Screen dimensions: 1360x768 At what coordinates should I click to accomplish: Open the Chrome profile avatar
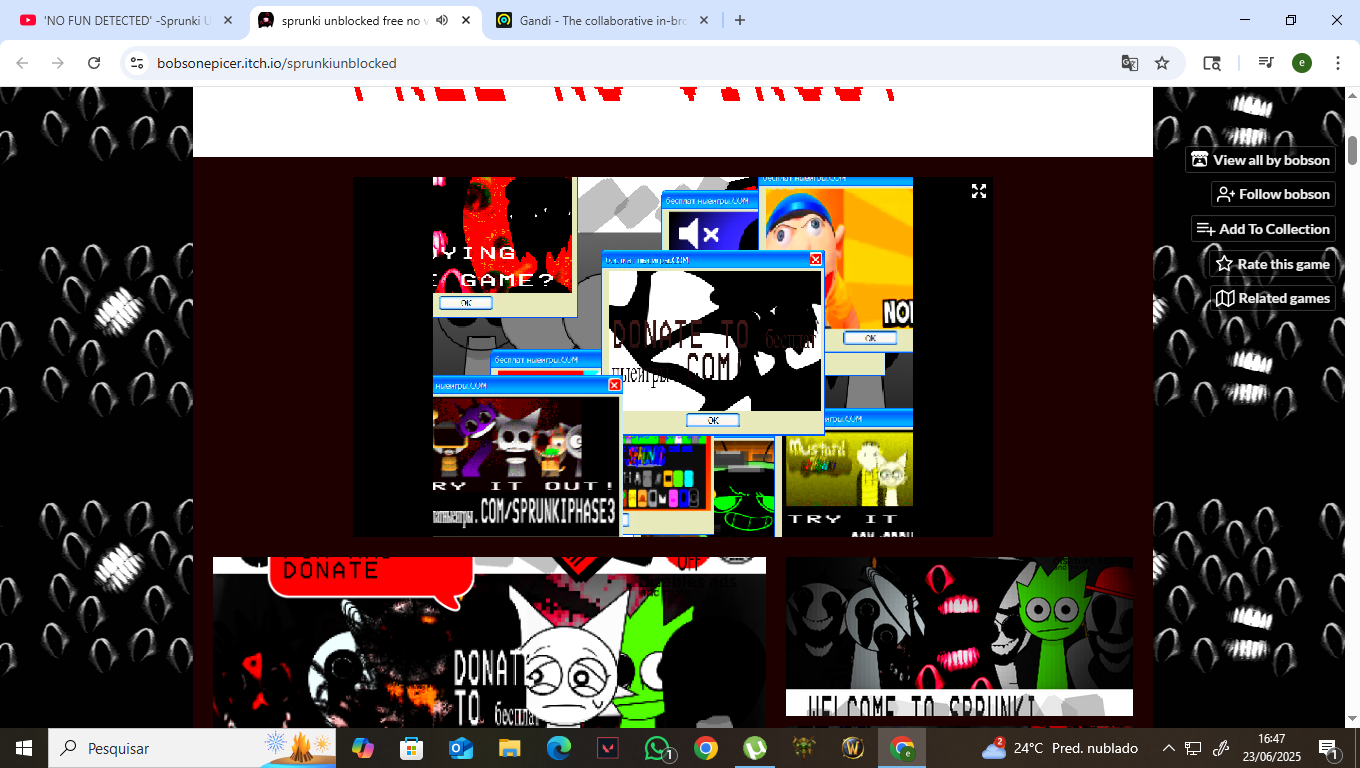[1302, 63]
